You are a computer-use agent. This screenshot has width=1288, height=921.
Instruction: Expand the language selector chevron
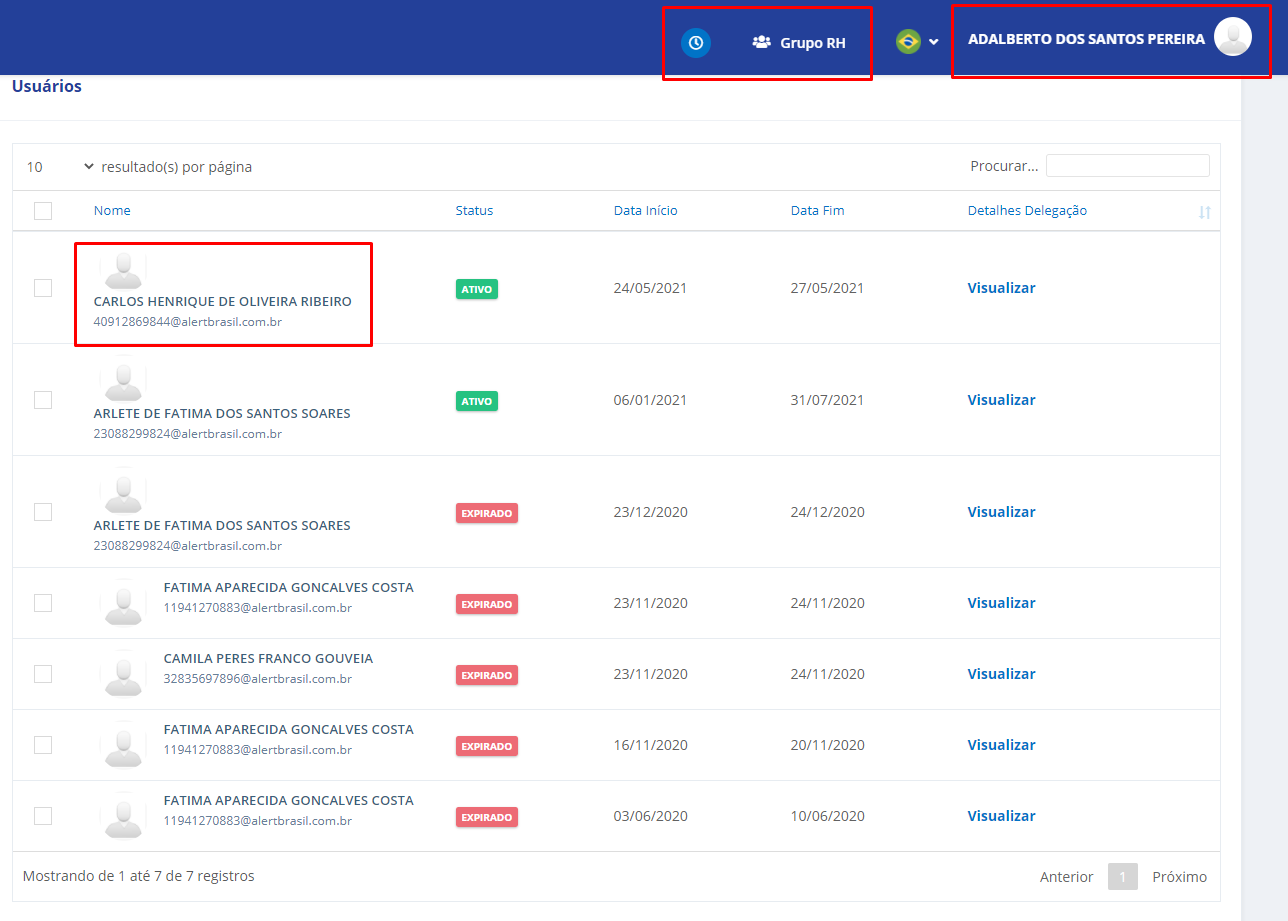coord(933,42)
